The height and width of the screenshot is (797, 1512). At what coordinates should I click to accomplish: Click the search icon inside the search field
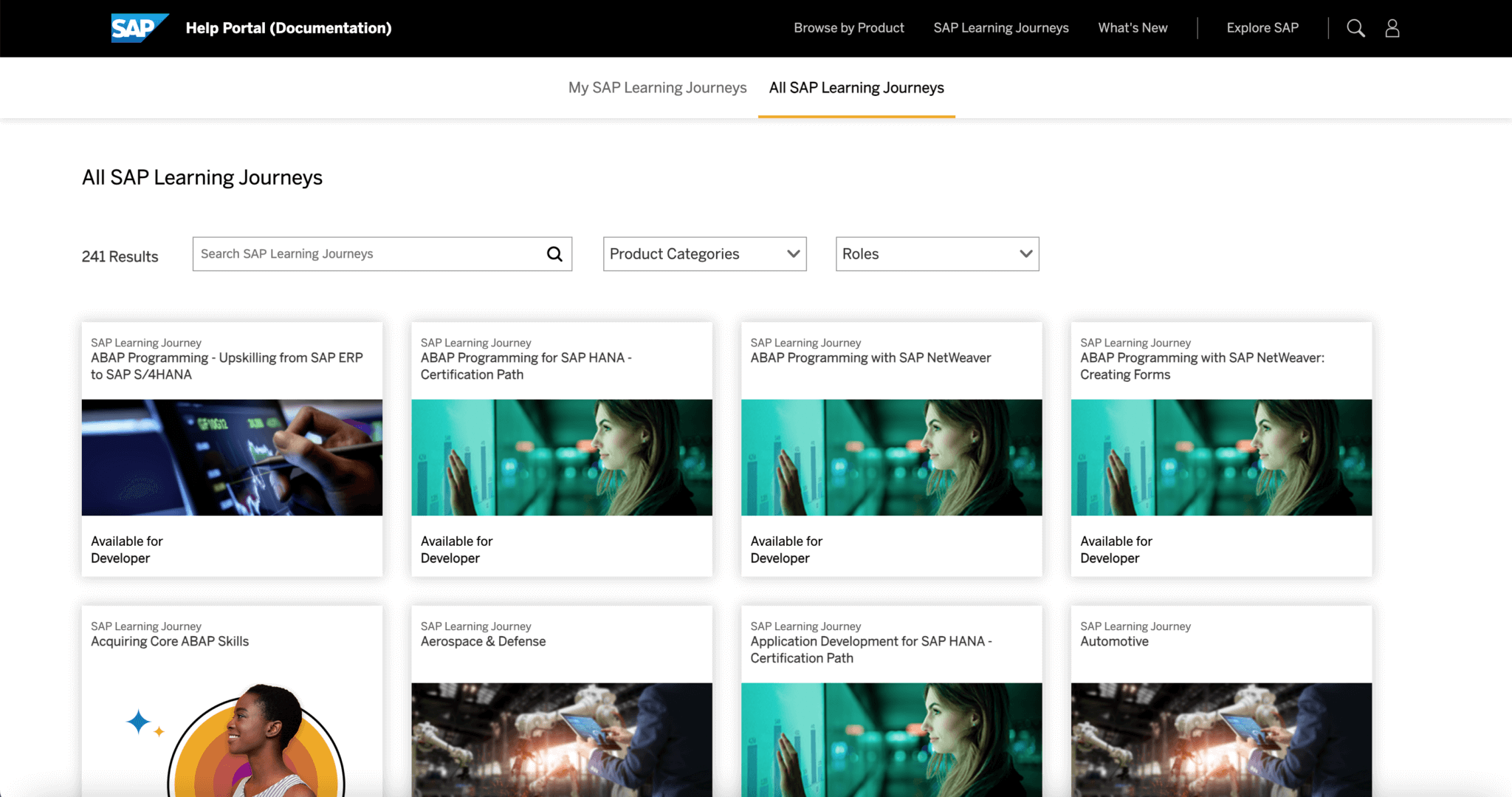(553, 253)
